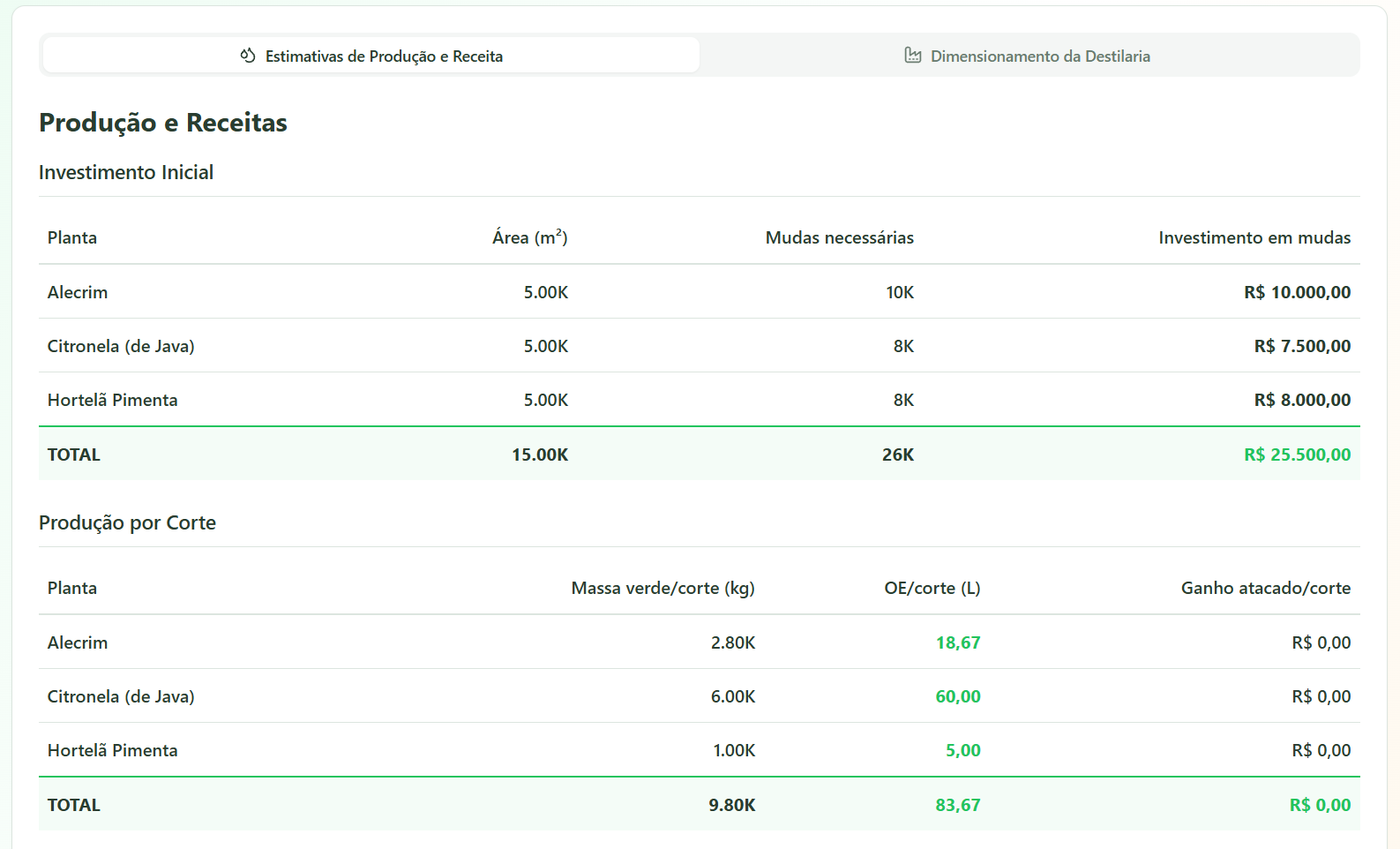1400x849 pixels.
Task: Click the Mudas necessárias column header
Action: 840,237
